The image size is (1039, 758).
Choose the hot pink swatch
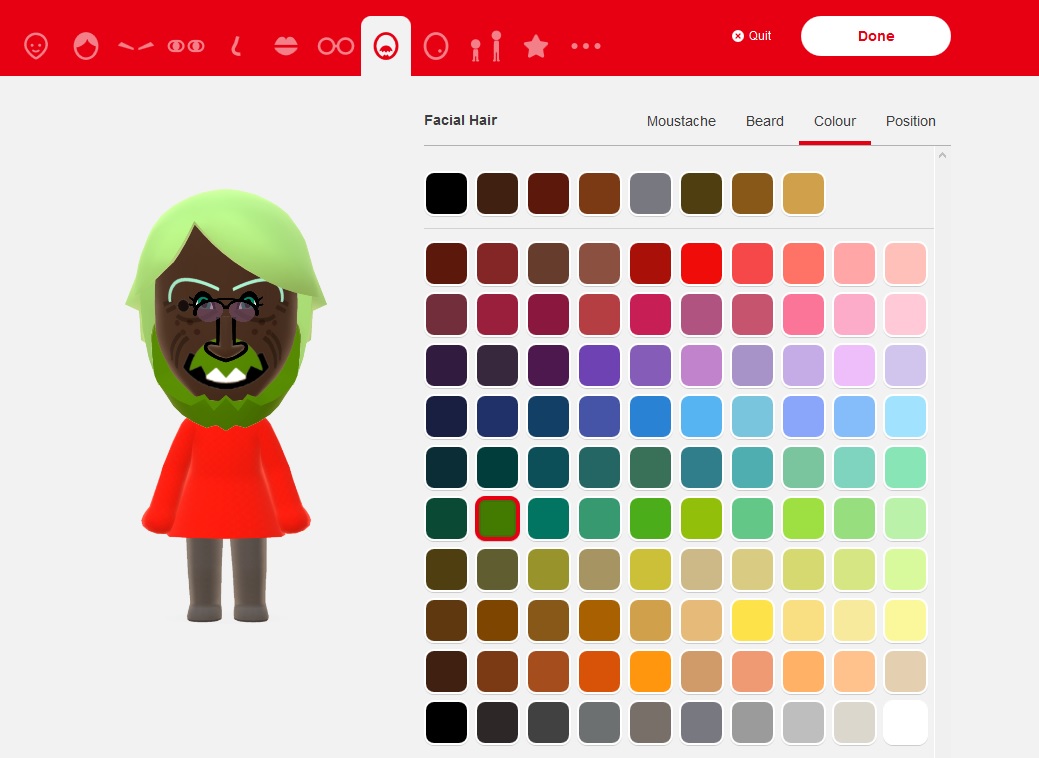click(803, 314)
